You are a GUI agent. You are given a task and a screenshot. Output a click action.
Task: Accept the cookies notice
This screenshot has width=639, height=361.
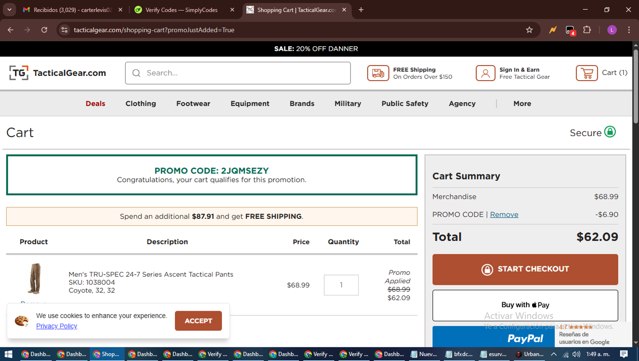[x=198, y=321]
